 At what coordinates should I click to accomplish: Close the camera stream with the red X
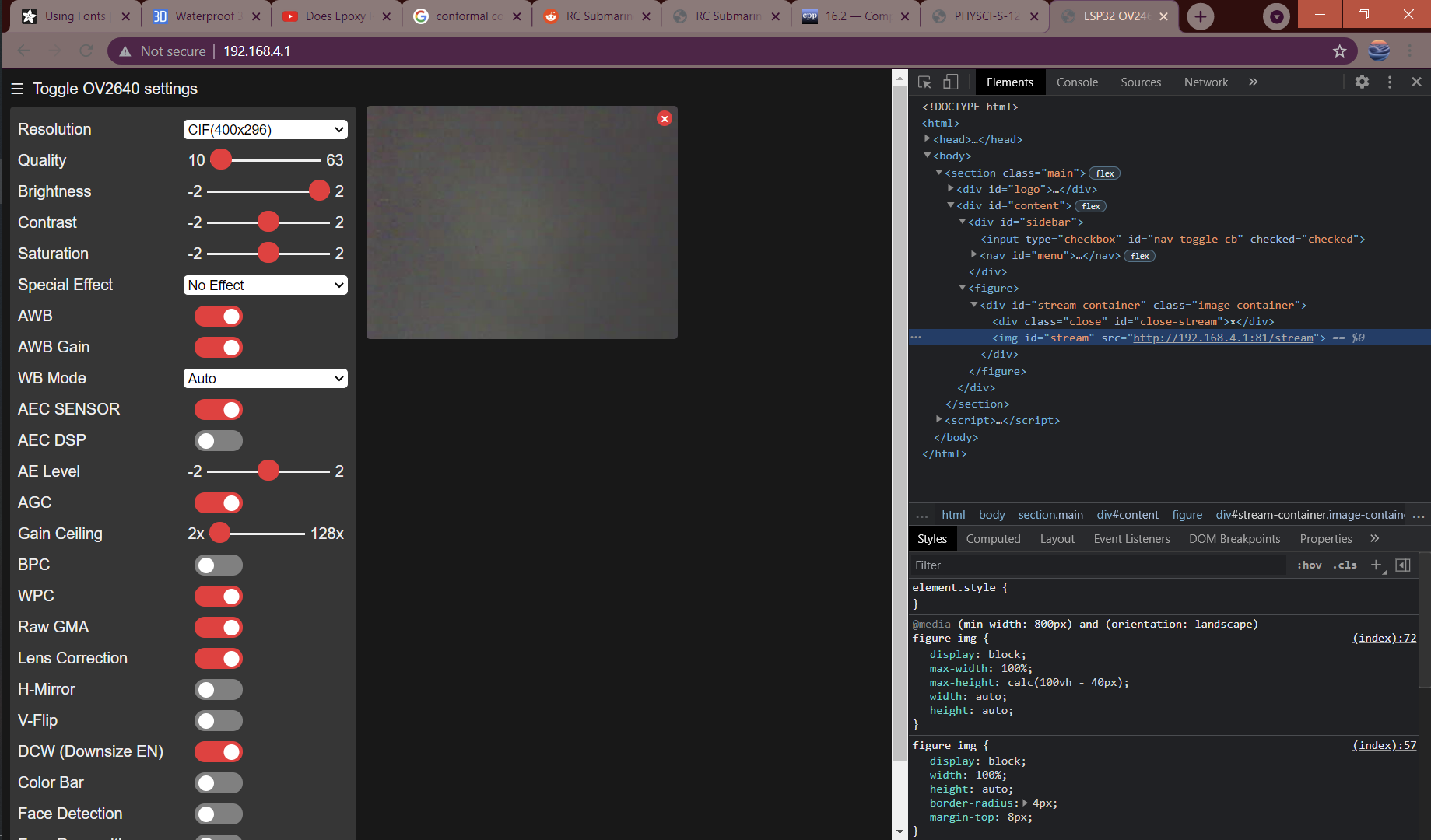point(665,118)
